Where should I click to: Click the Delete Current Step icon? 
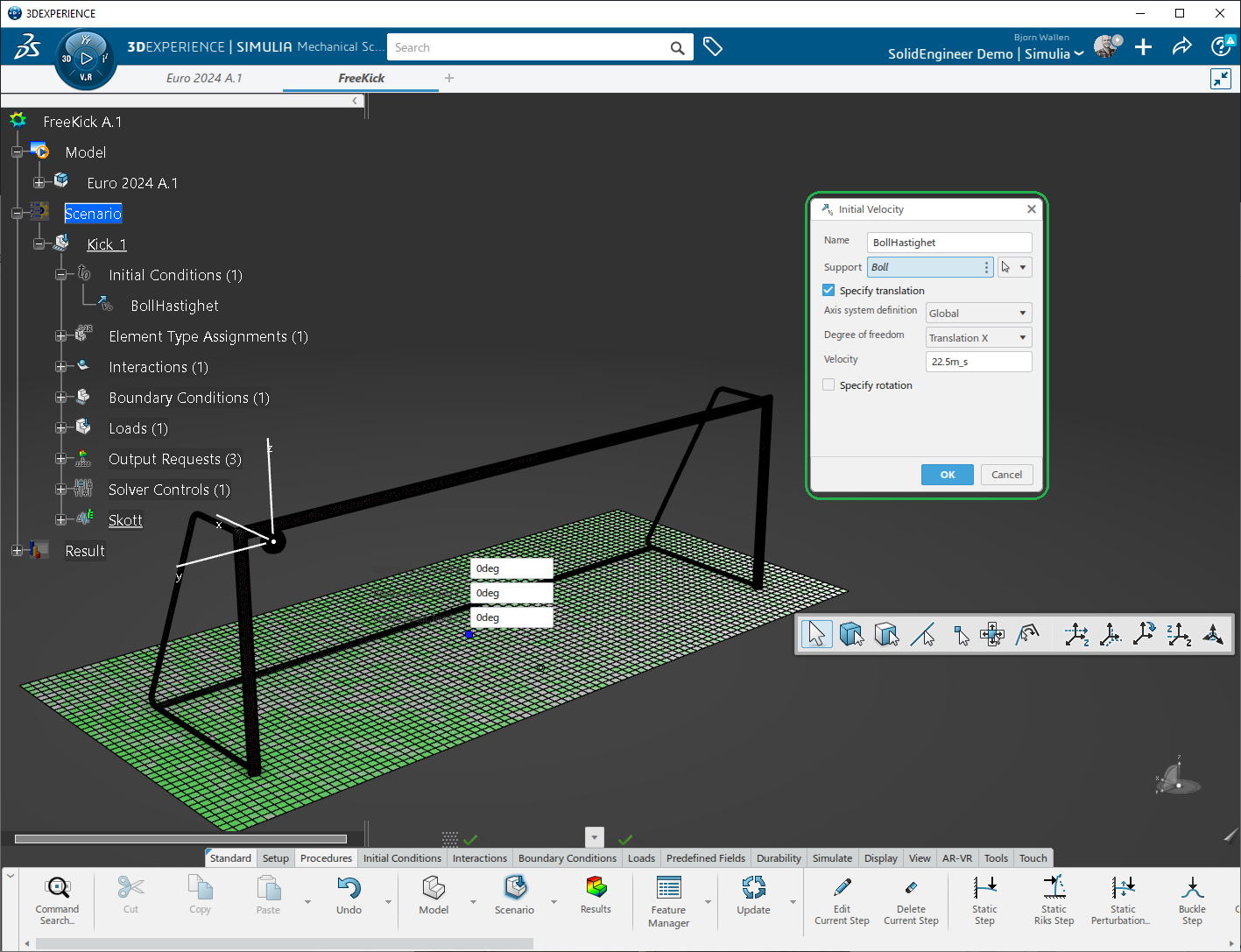pos(911,888)
